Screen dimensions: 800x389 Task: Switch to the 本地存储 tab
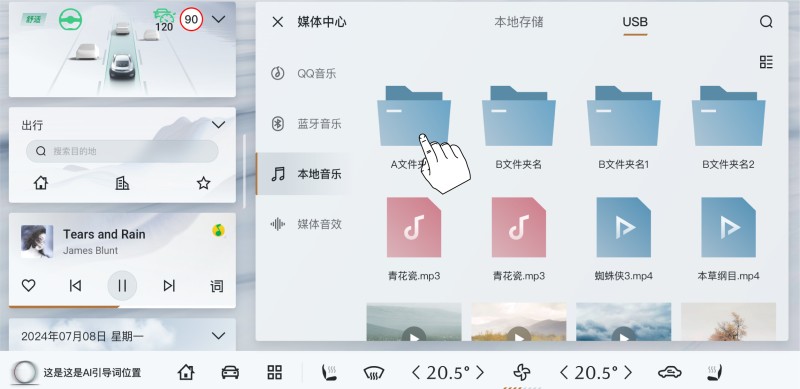(x=518, y=22)
